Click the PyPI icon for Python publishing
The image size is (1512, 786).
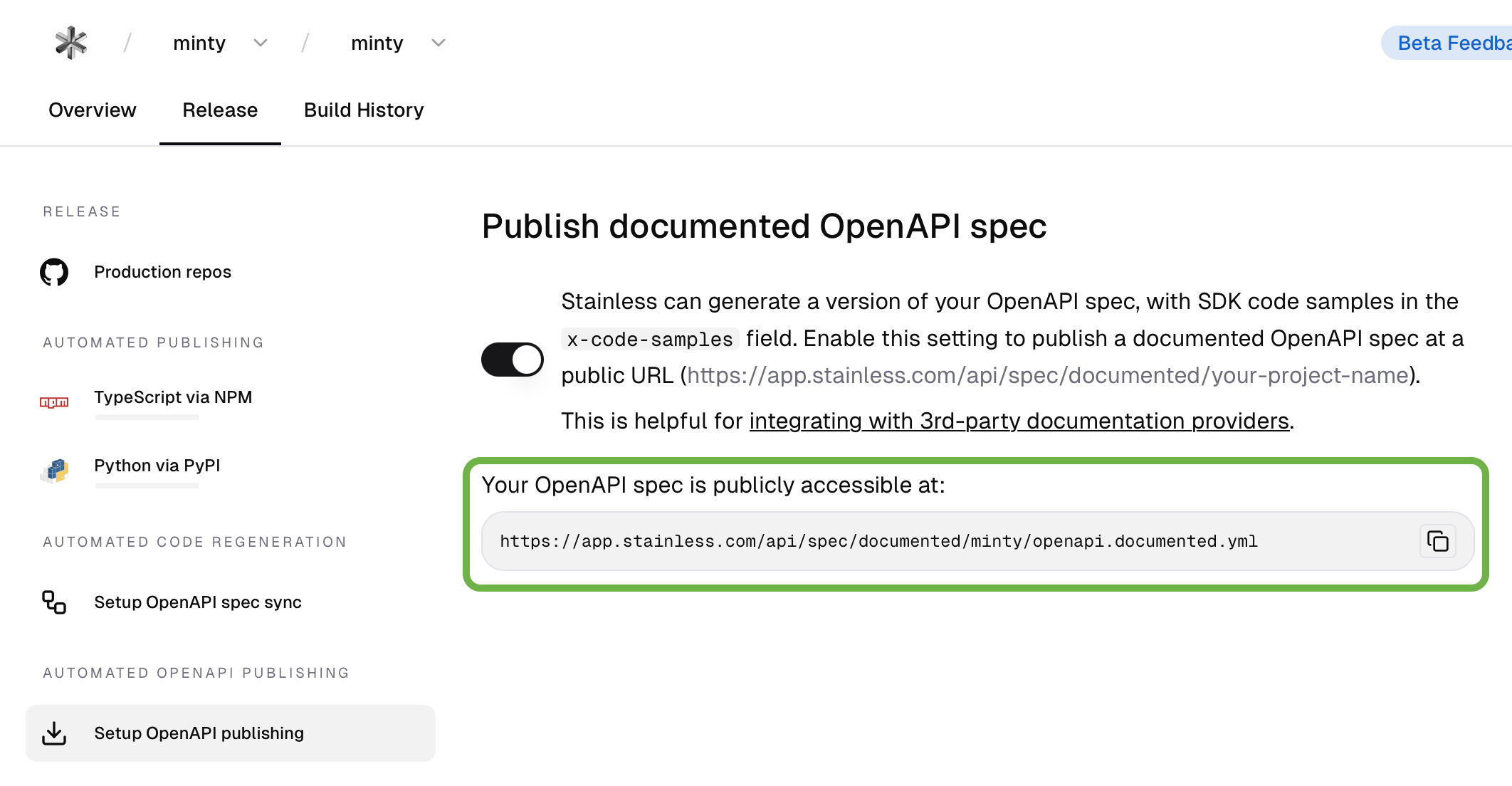[55, 470]
